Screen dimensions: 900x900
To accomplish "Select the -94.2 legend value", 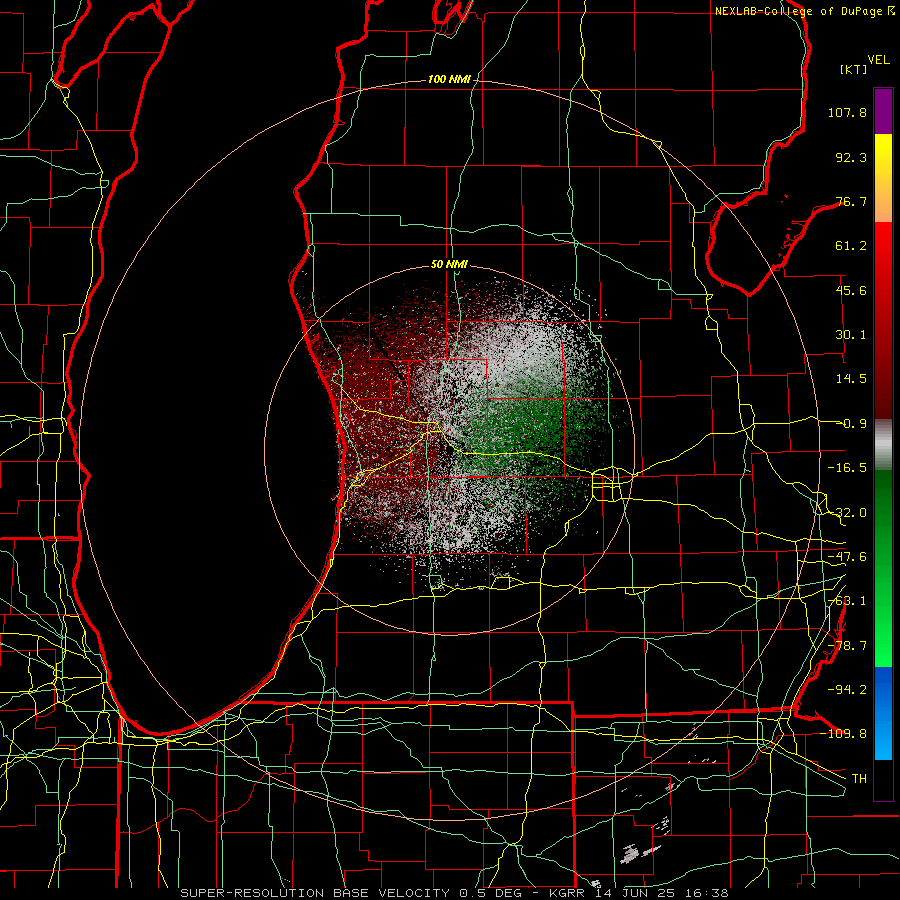I will pos(847,690).
